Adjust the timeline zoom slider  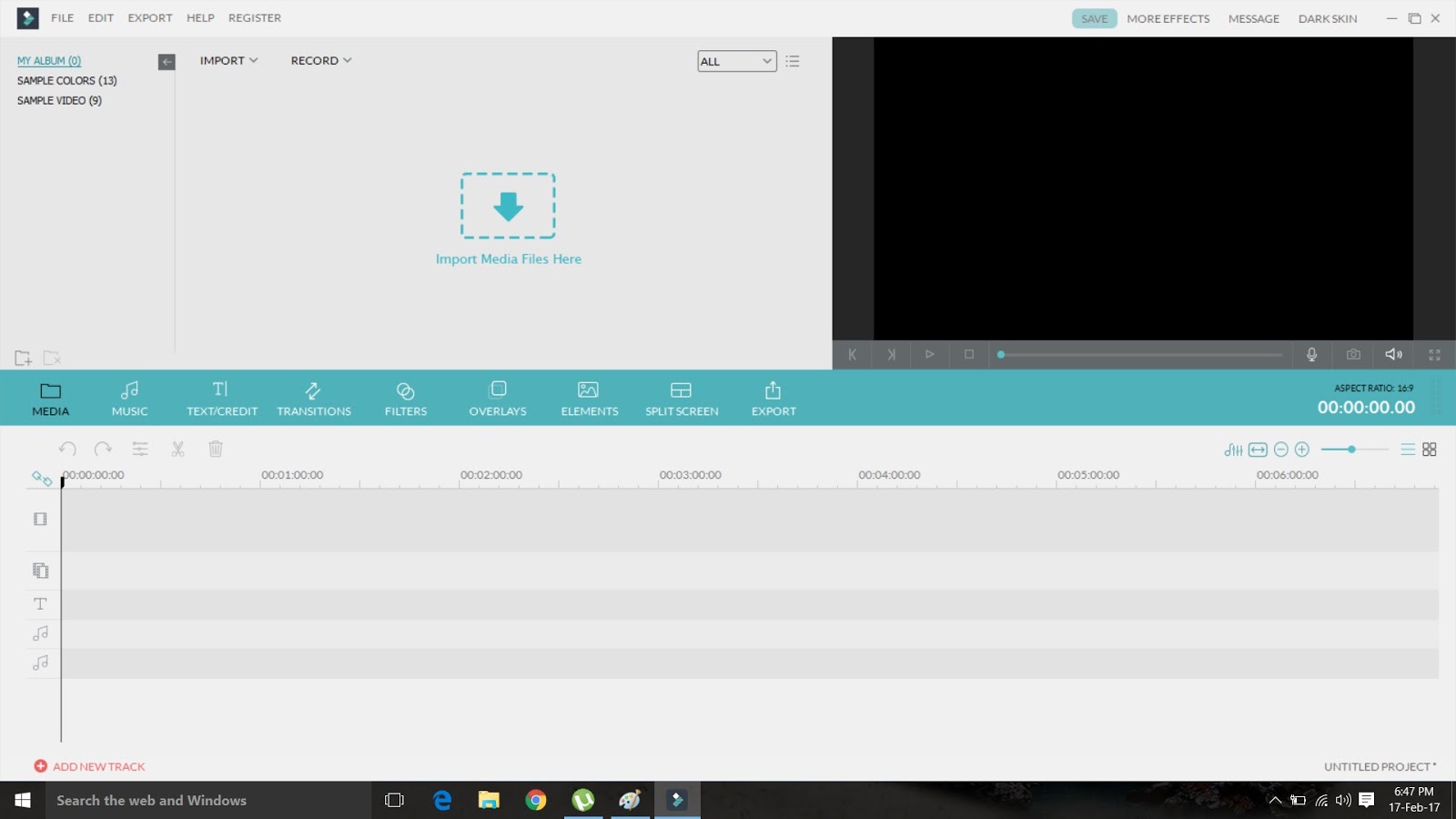click(1353, 449)
